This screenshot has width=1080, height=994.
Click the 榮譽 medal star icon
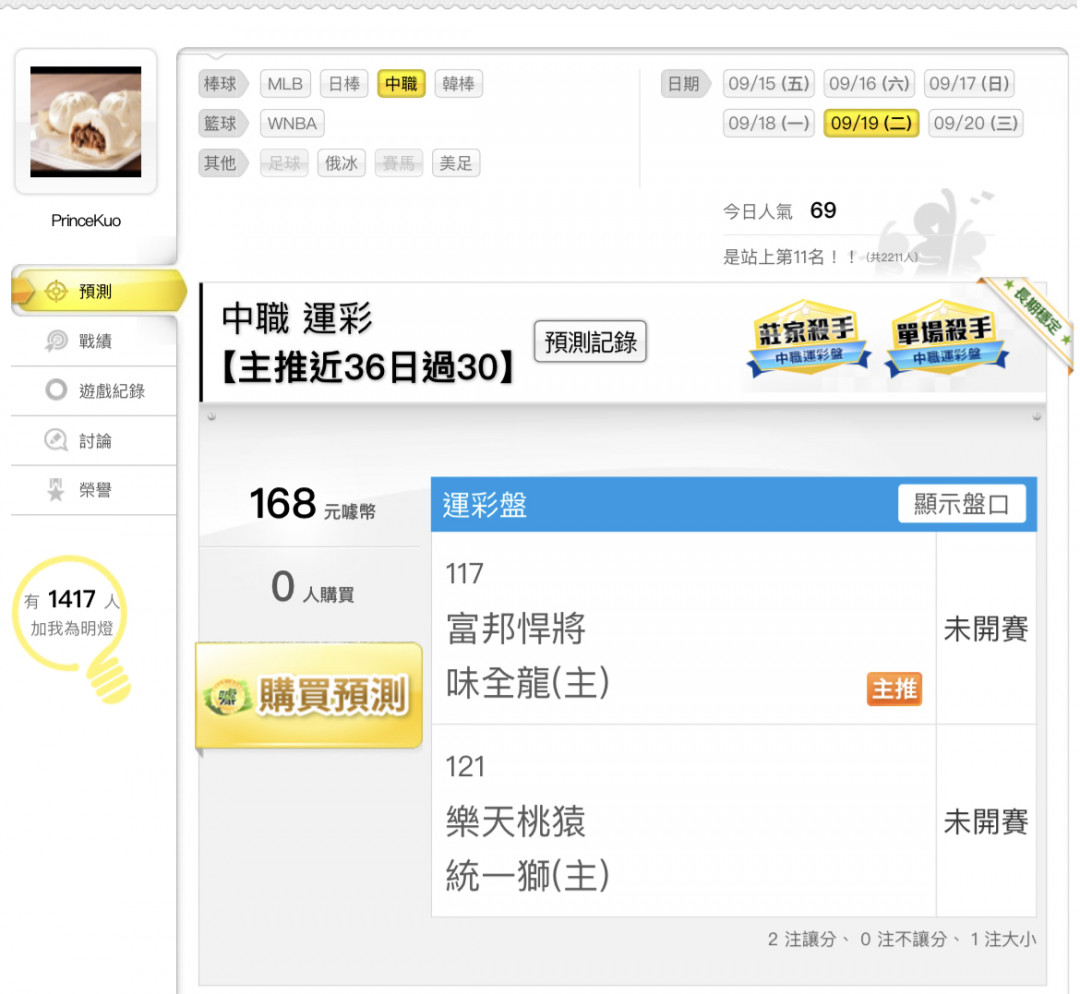[56, 489]
